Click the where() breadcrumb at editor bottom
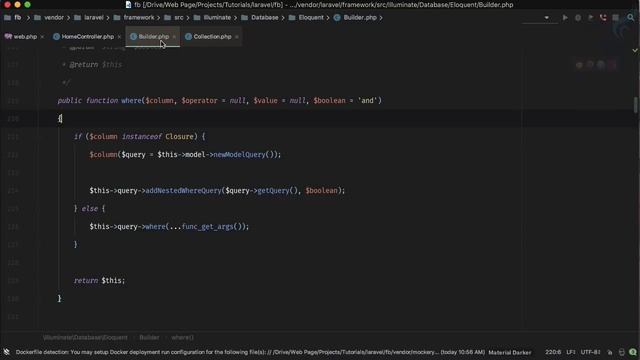 182,338
